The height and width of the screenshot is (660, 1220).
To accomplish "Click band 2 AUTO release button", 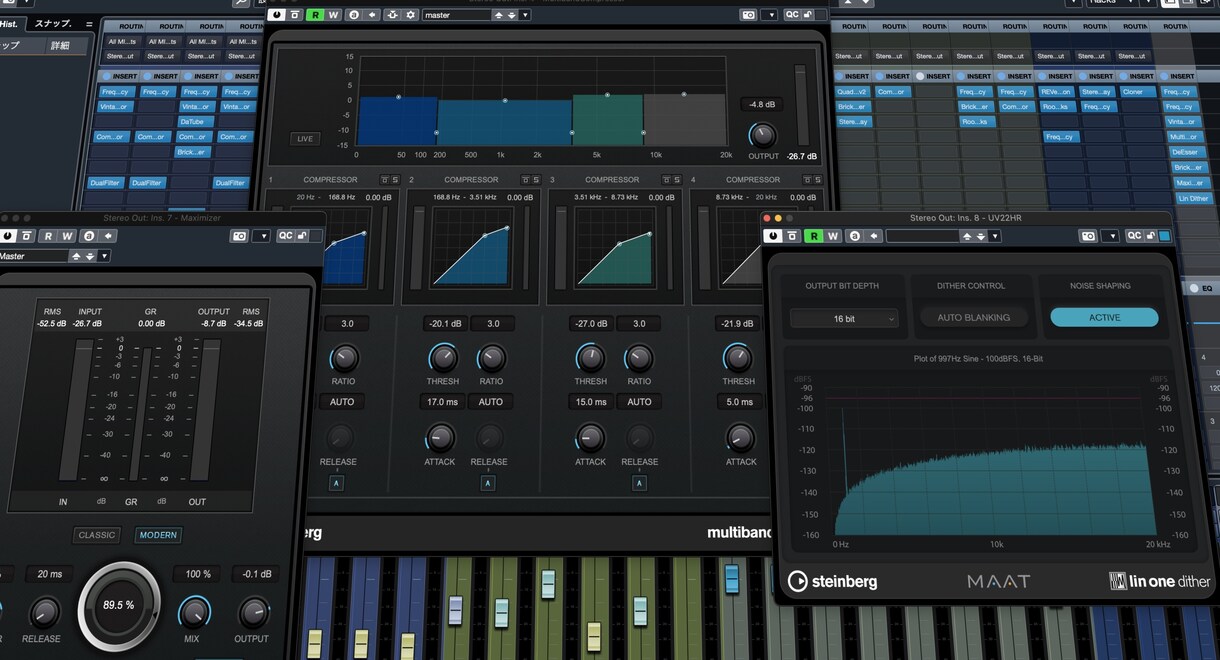I will (x=491, y=402).
